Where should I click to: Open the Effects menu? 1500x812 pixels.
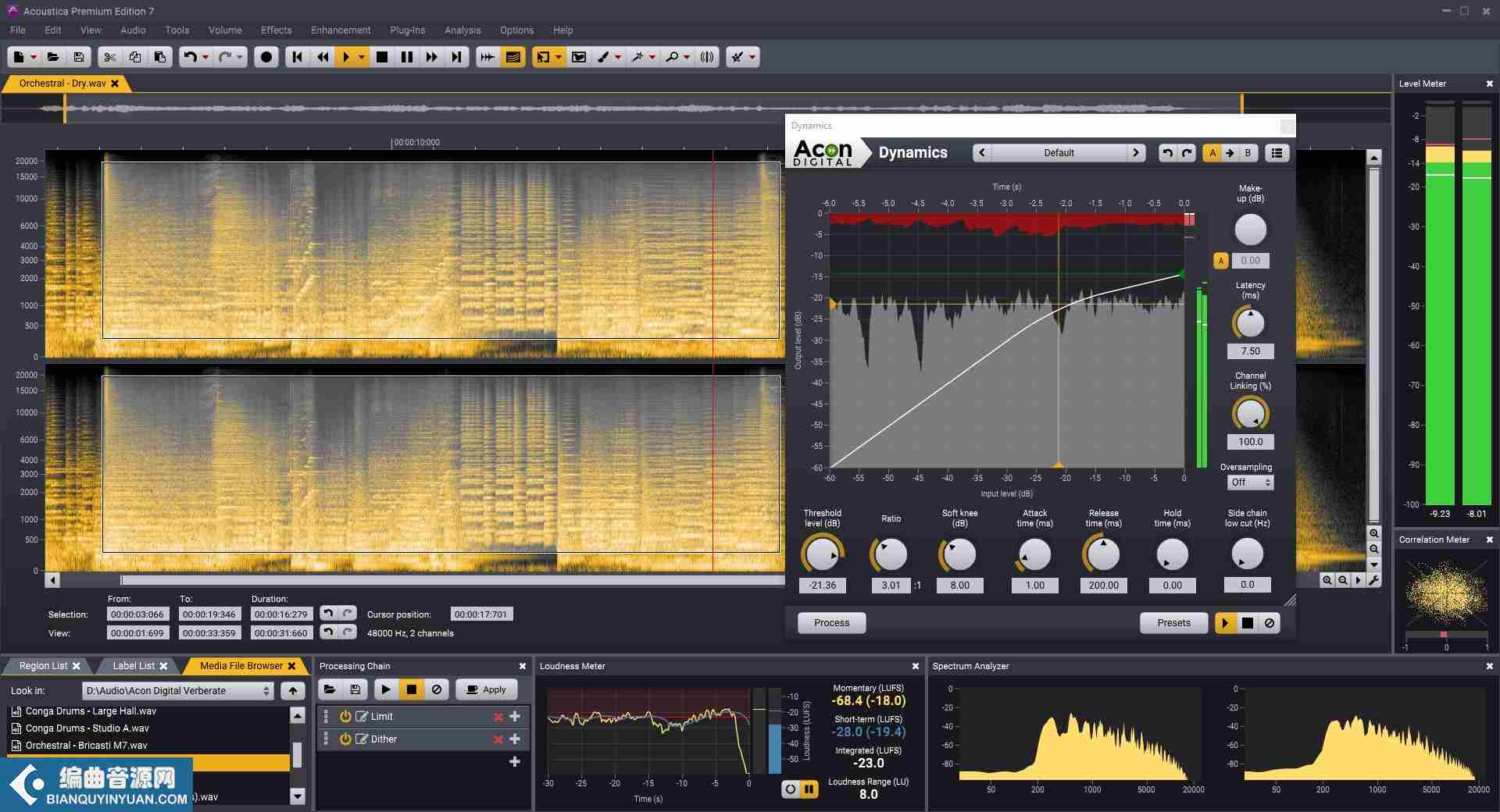(x=276, y=30)
